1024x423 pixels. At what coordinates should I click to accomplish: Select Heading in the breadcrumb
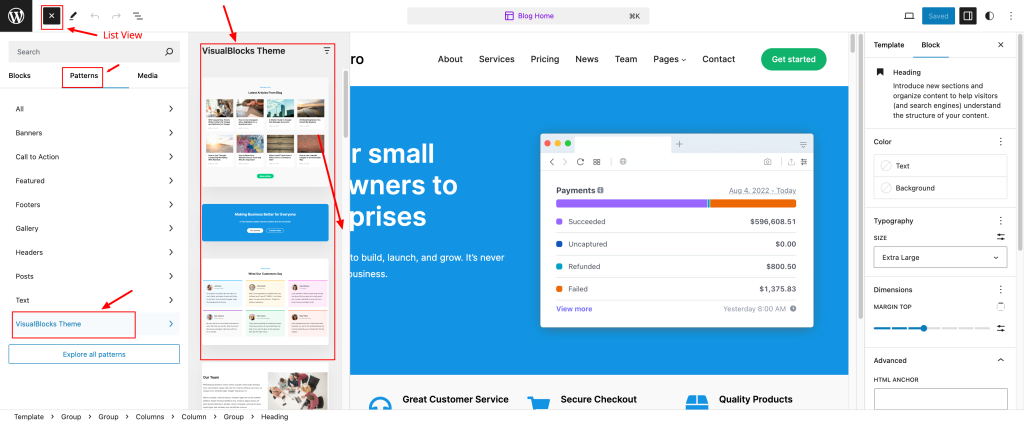[x=274, y=416]
